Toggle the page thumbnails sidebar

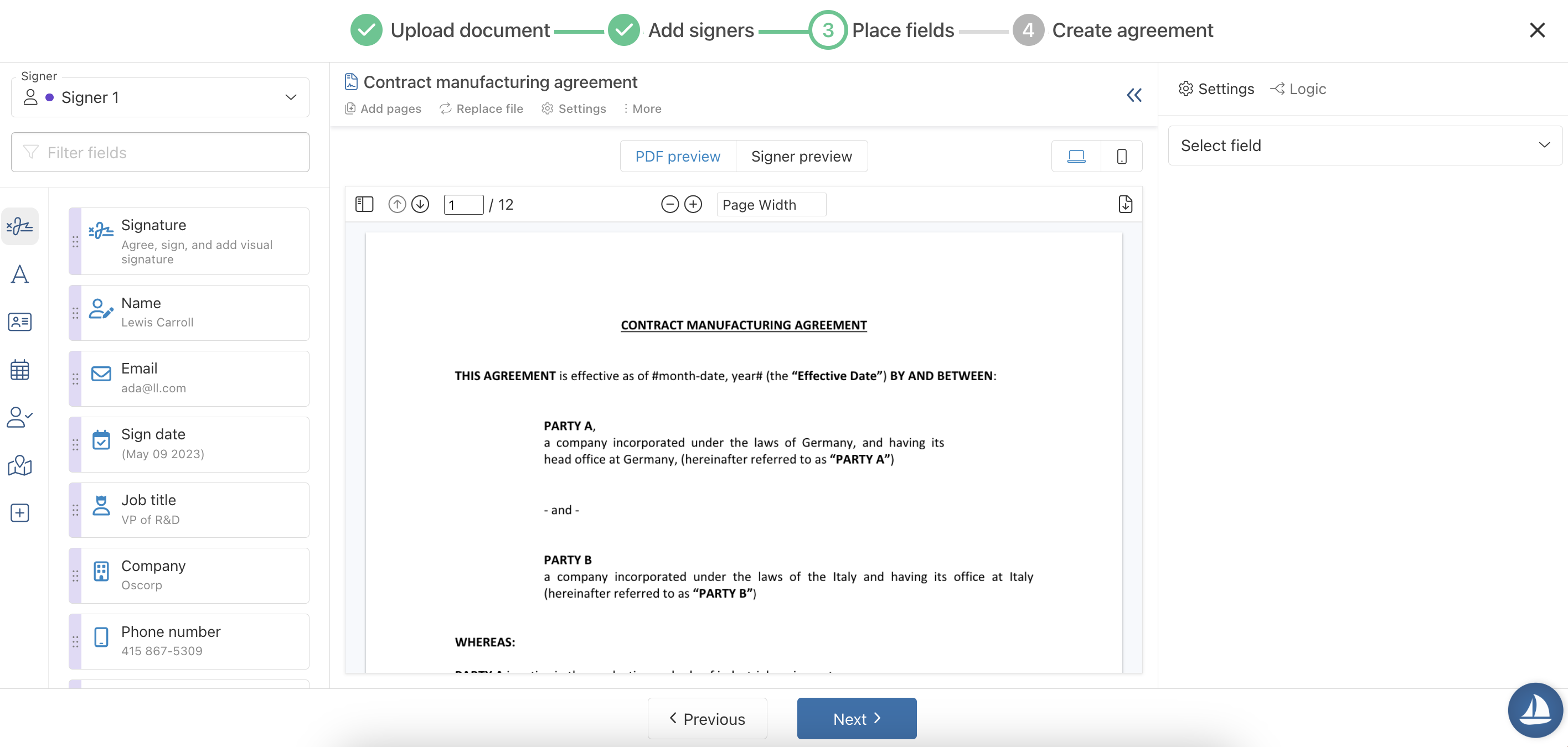(x=364, y=204)
